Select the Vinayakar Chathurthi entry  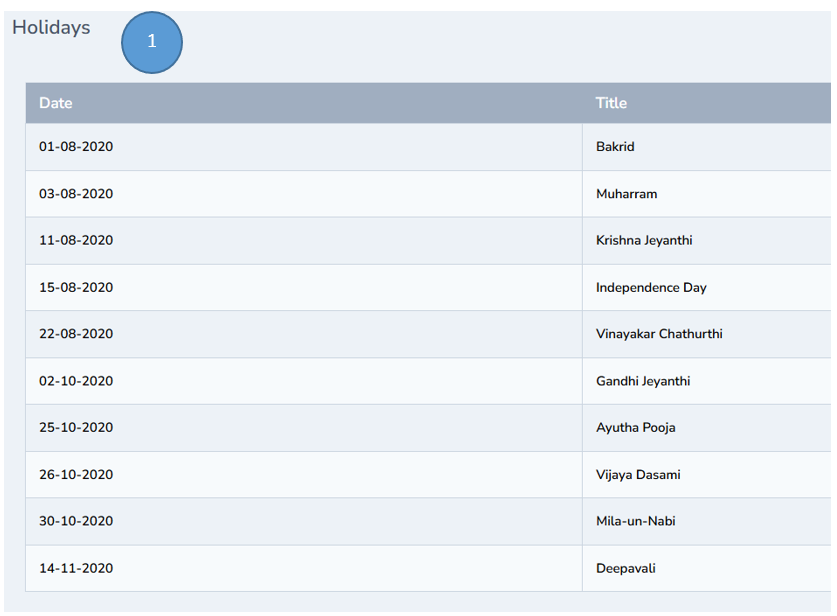pyautogui.click(x=300, y=334)
